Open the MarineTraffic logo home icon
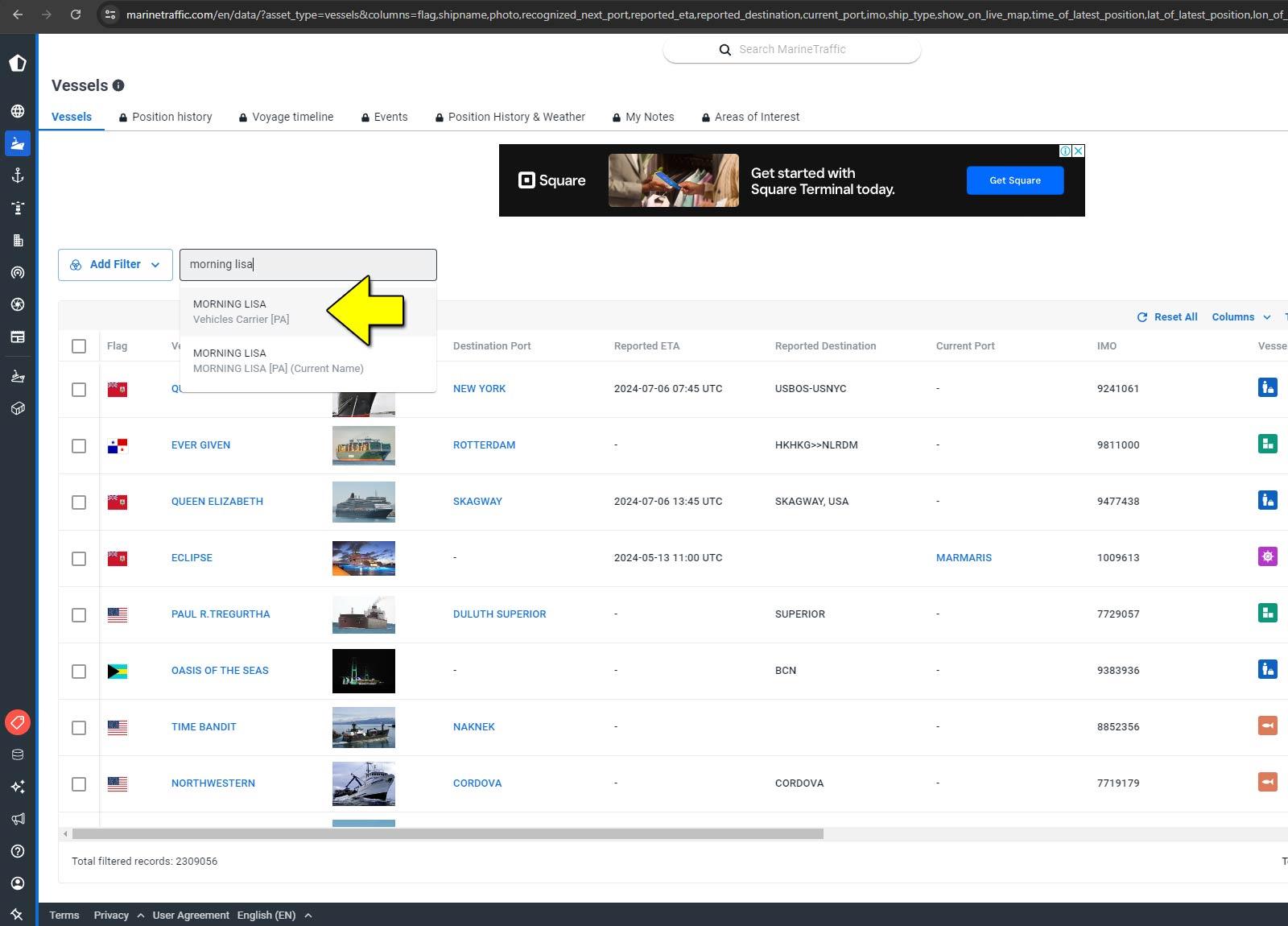Screen dimensions: 1288x926 pyautogui.click(x=18, y=63)
